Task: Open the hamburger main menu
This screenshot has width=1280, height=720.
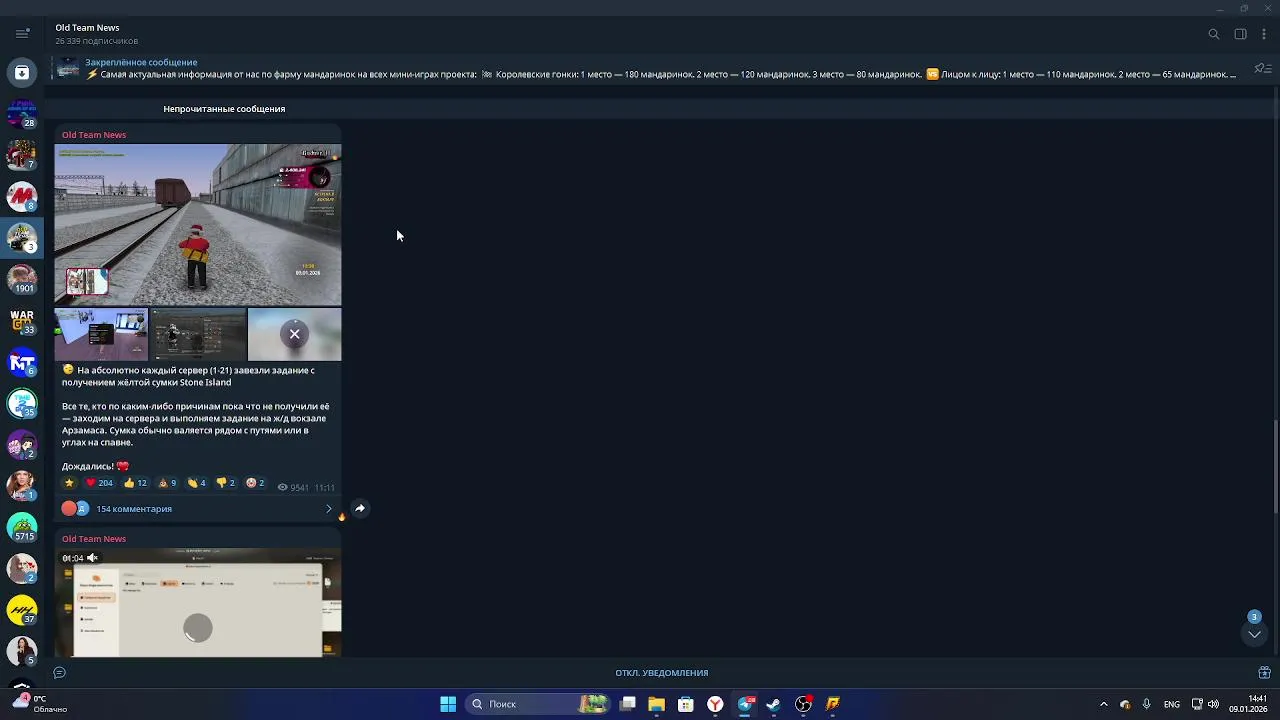Action: [22, 34]
